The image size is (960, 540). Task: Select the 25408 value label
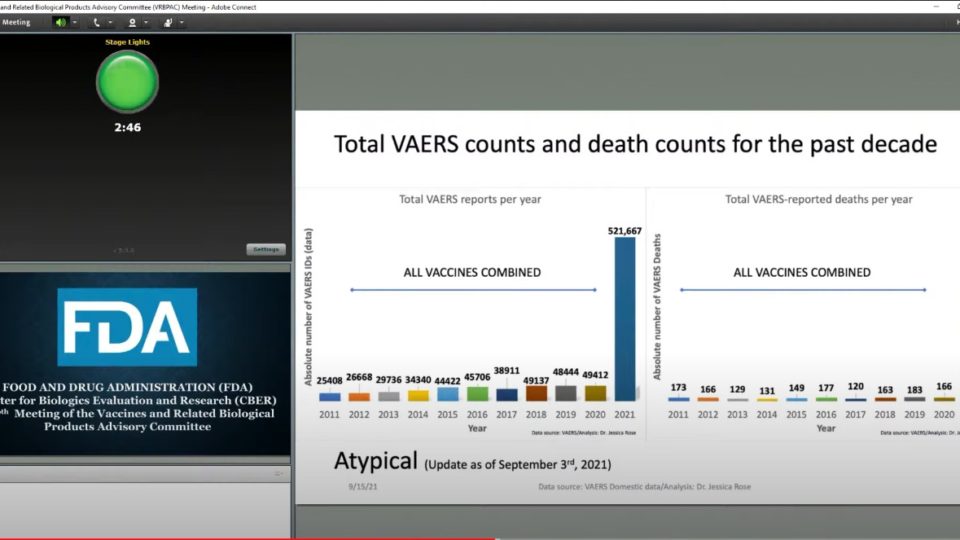[x=329, y=381]
